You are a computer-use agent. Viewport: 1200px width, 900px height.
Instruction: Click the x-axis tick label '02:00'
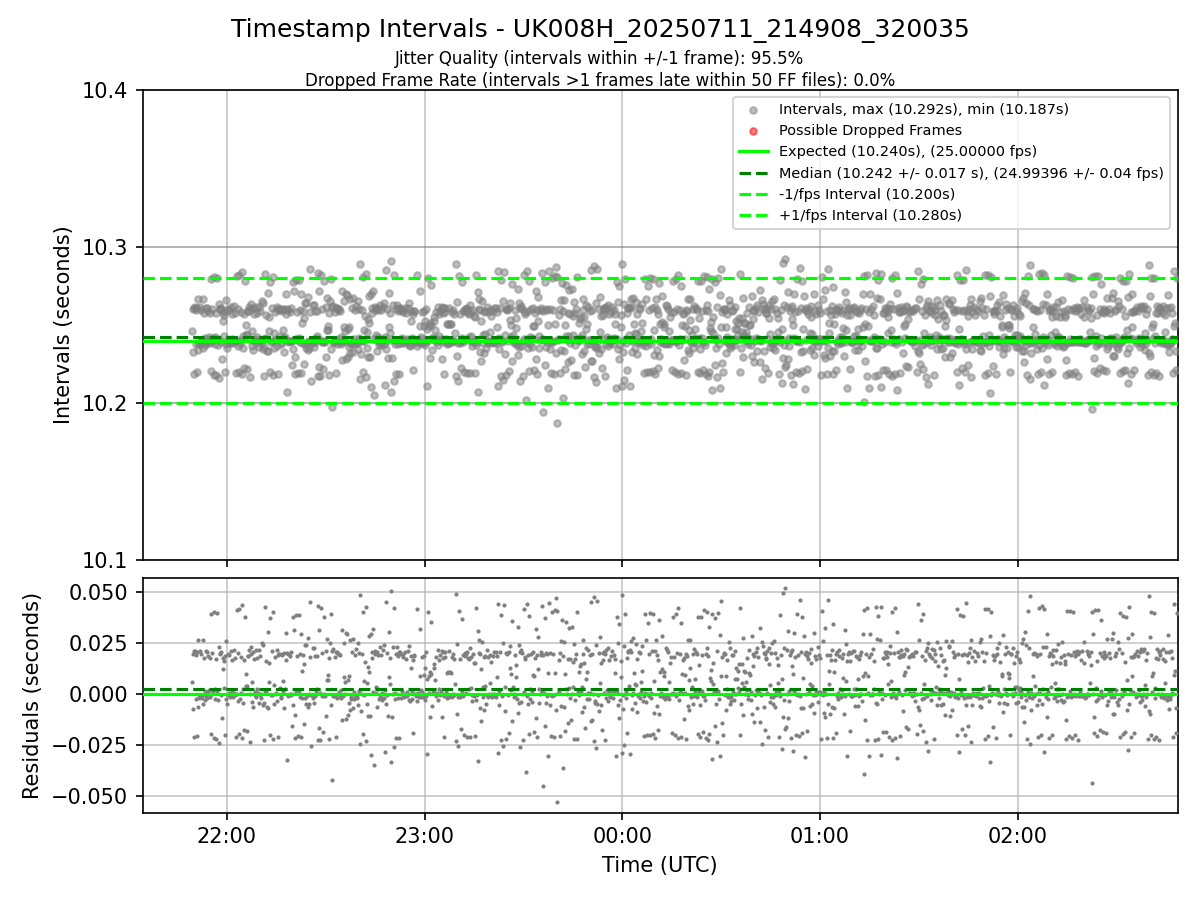(1018, 835)
